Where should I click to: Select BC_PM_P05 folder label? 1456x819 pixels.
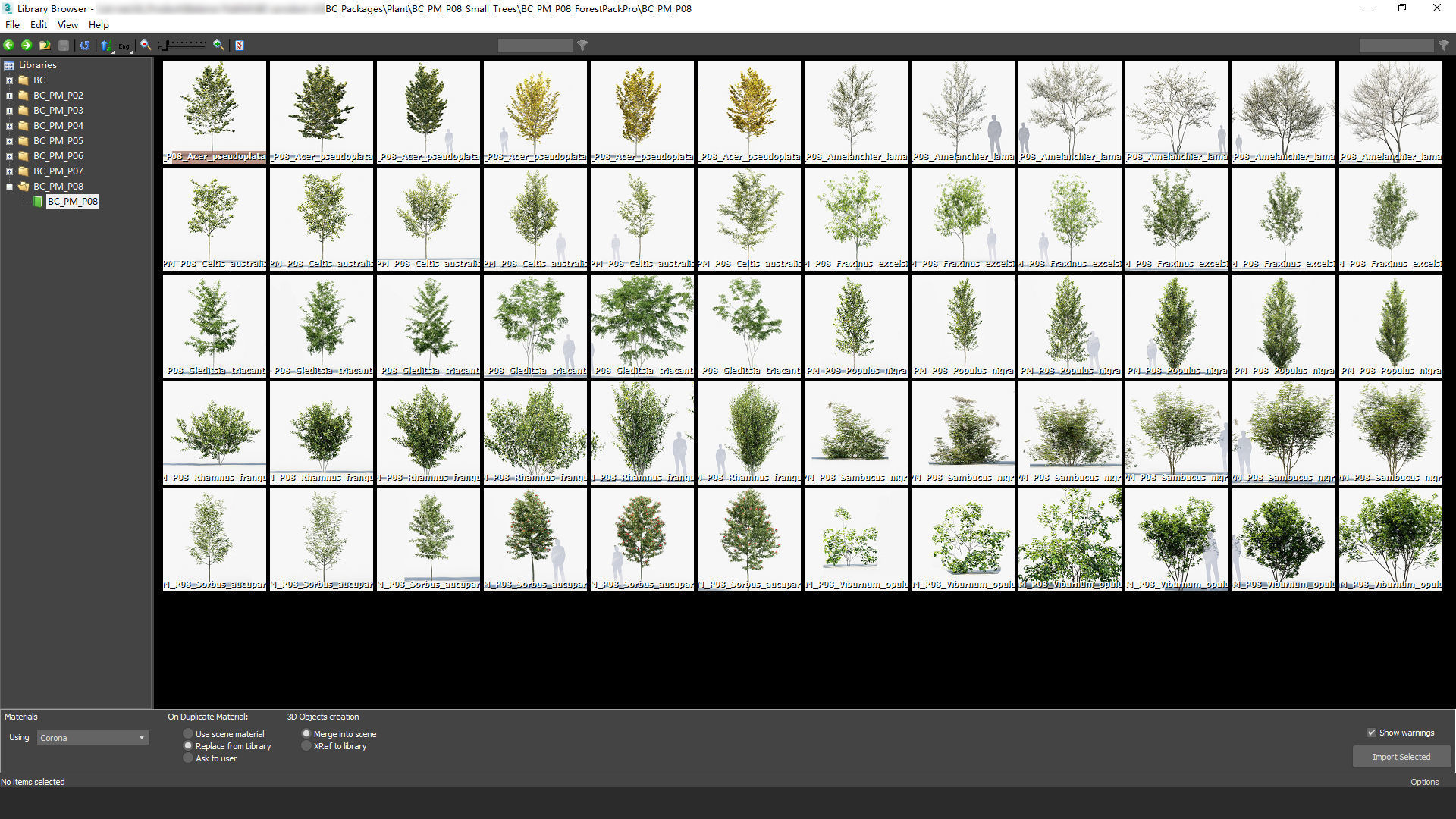[x=58, y=141]
